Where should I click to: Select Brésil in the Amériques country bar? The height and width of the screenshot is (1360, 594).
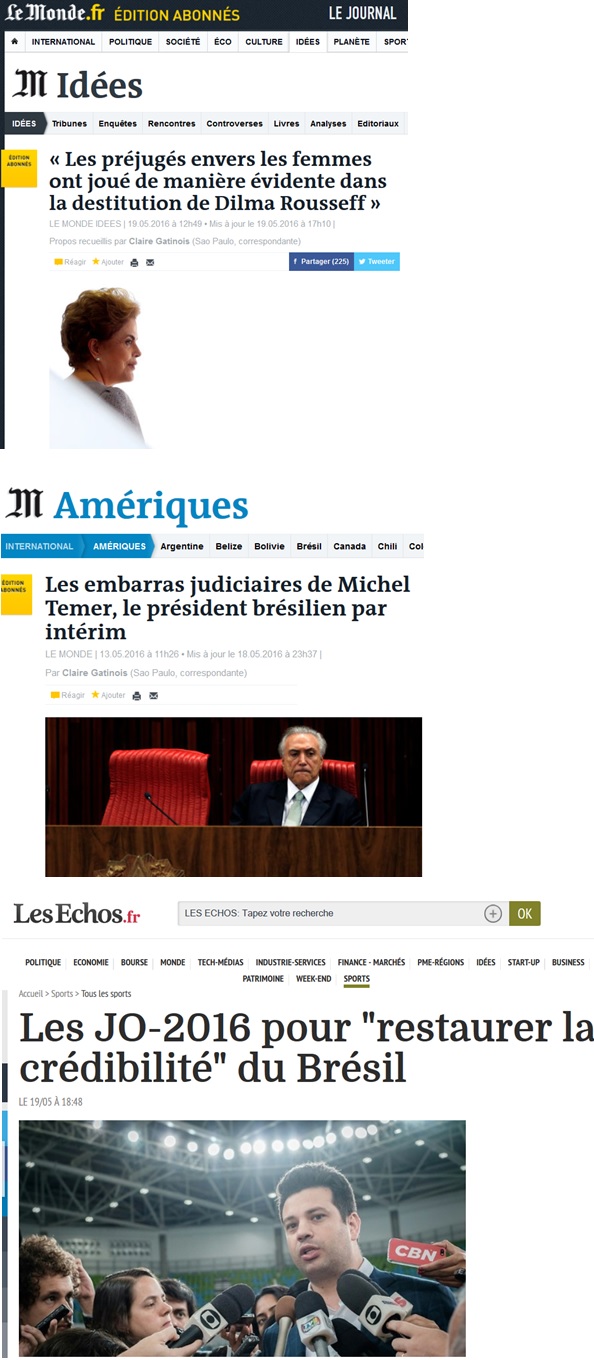(309, 546)
